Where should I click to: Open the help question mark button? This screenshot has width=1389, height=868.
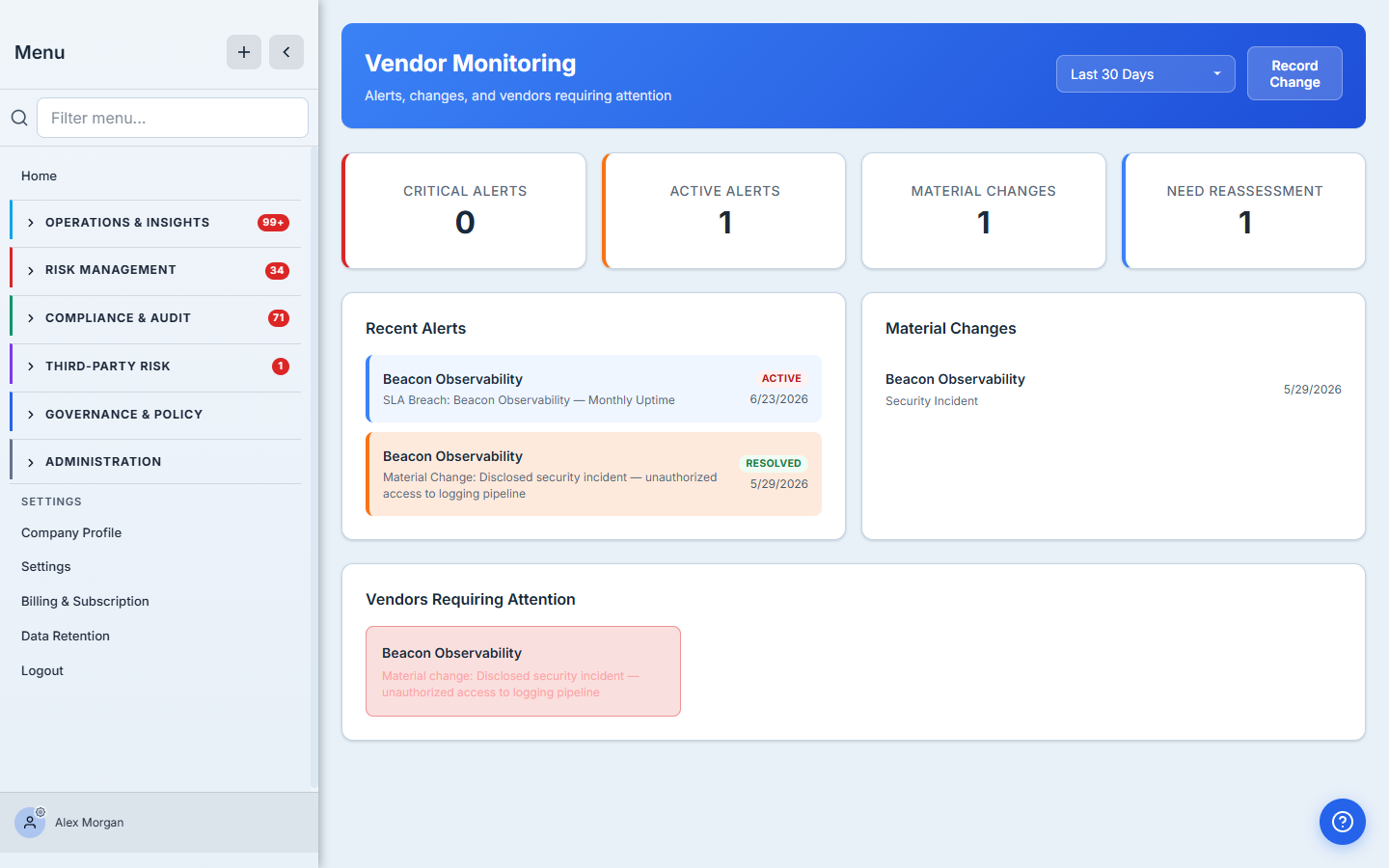tap(1343, 822)
